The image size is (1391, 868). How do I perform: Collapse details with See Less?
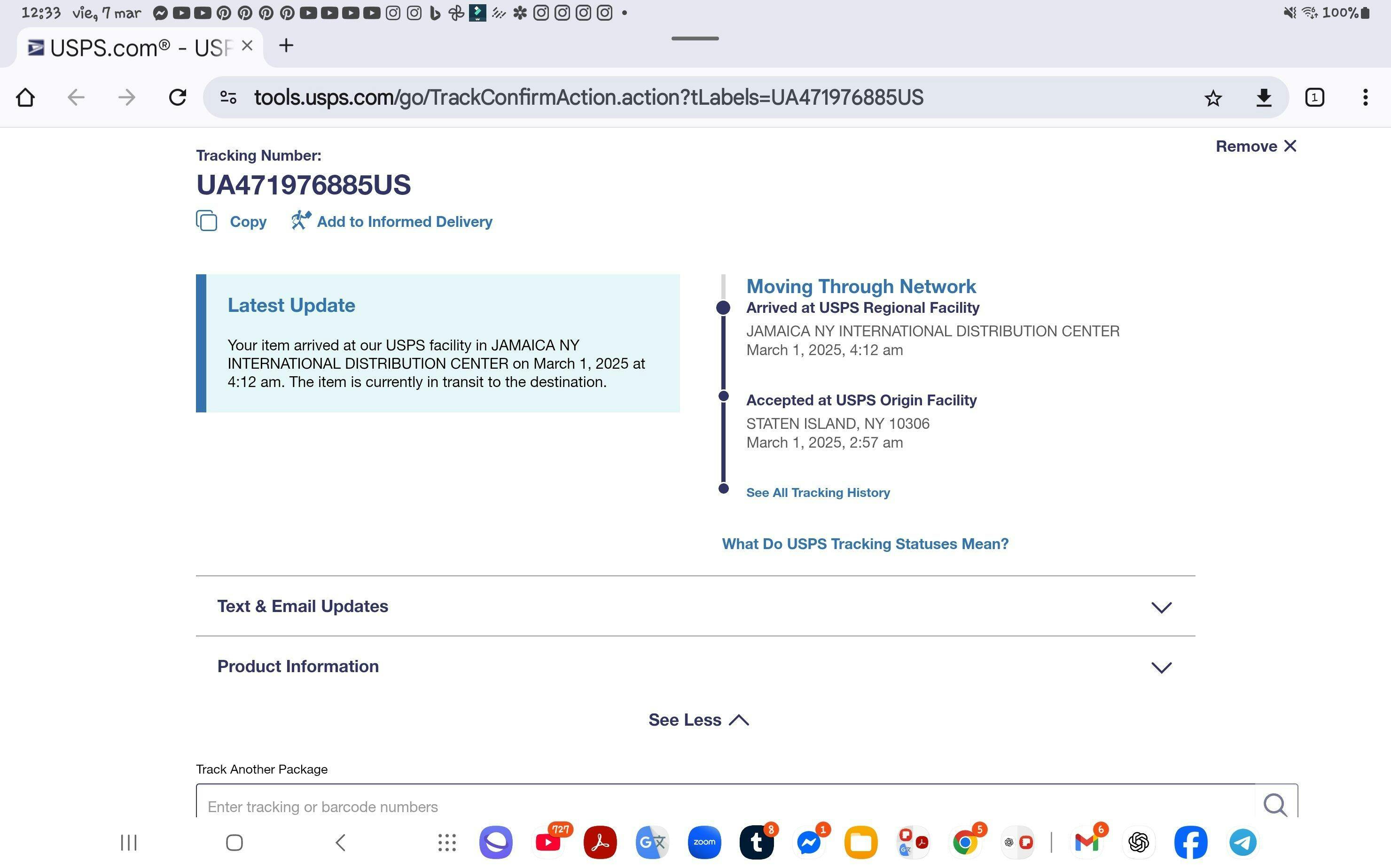pos(698,720)
